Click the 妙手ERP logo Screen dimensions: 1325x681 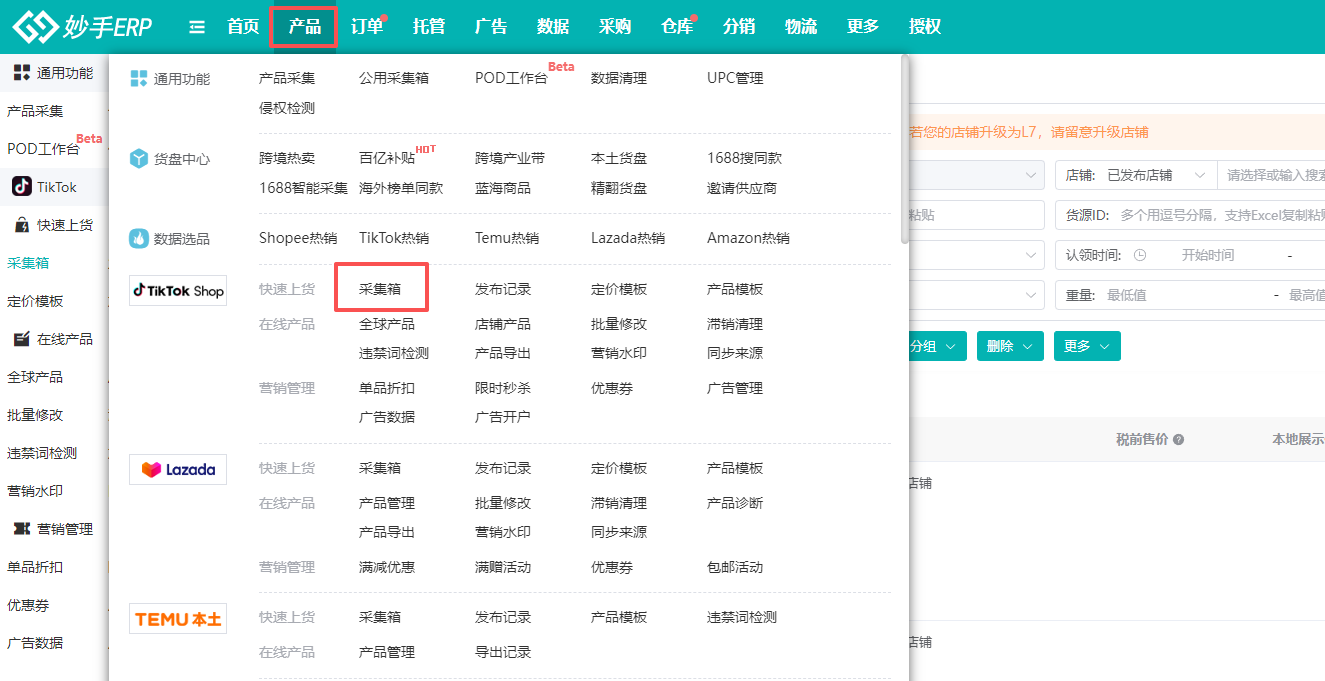click(x=82, y=27)
